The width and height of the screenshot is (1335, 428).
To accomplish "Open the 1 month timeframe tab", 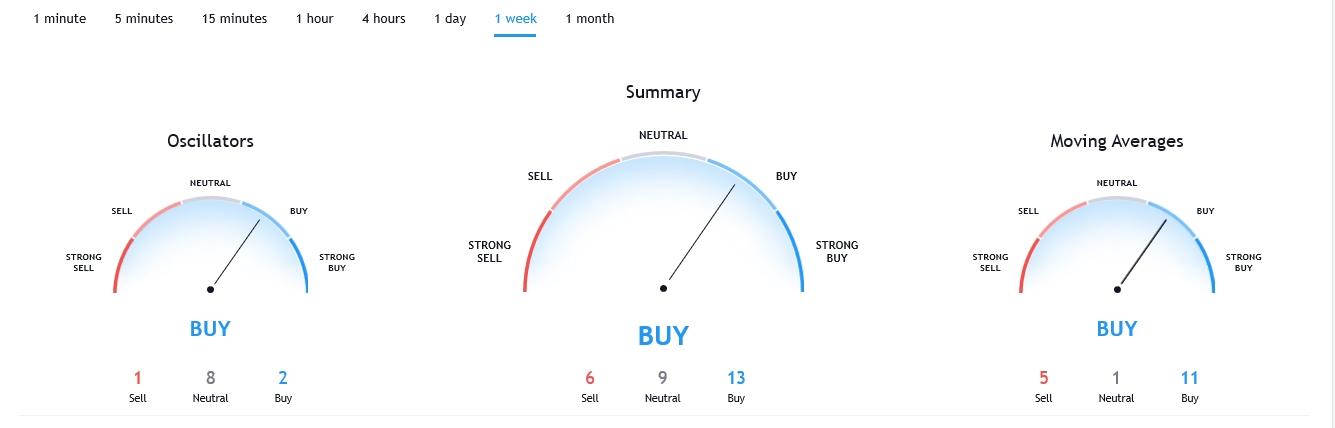I will (x=589, y=19).
